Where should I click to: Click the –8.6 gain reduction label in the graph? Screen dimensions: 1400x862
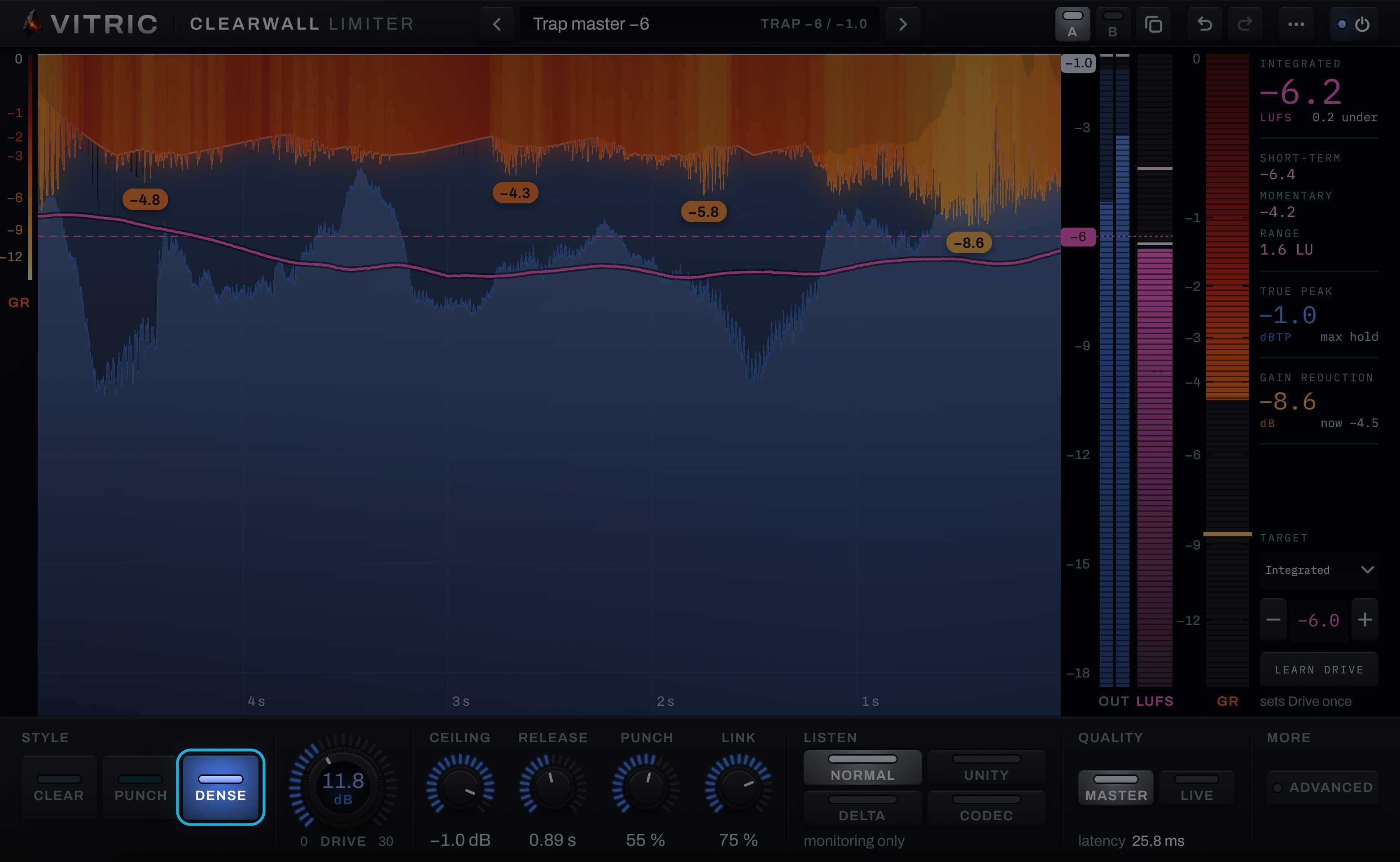969,243
